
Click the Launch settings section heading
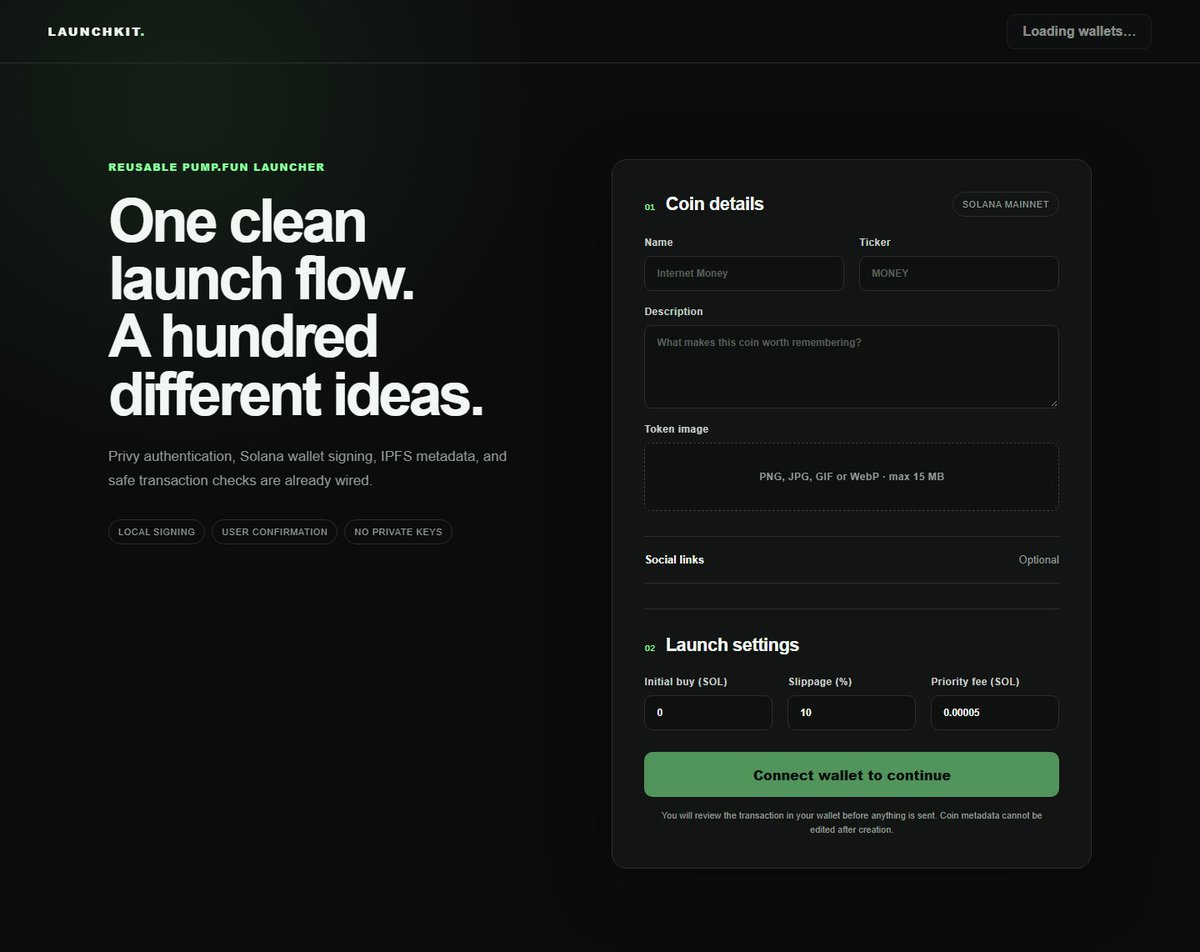pos(732,645)
